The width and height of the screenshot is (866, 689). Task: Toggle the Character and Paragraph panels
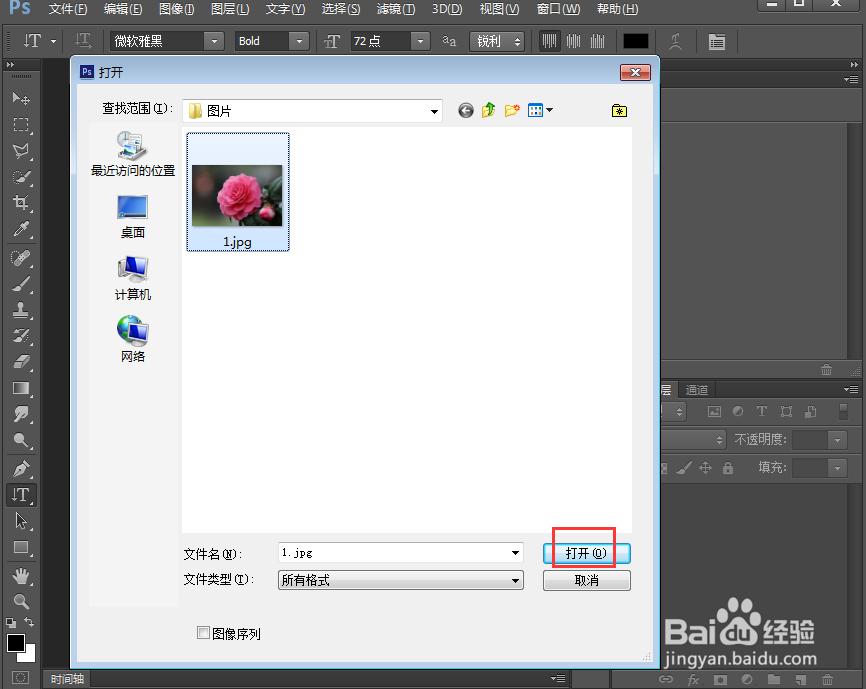[x=716, y=41]
